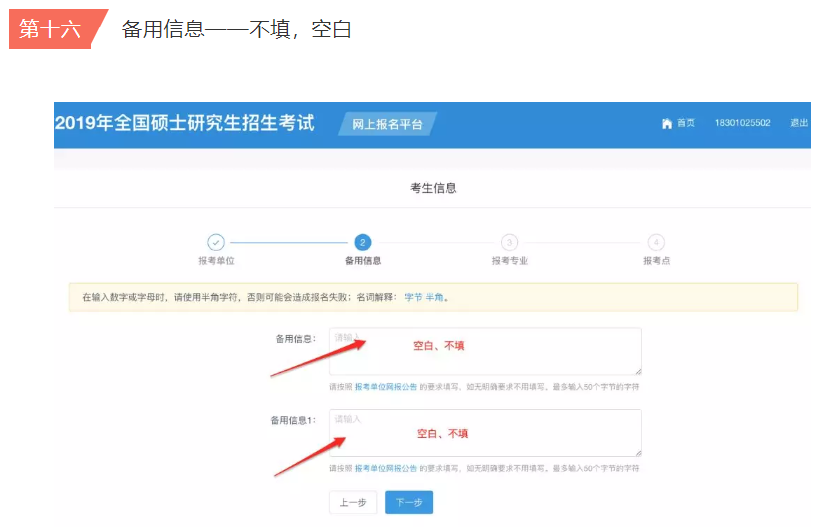Click resize handle of 备用信息 text area
The image size is (840, 528).
pos(636,370)
